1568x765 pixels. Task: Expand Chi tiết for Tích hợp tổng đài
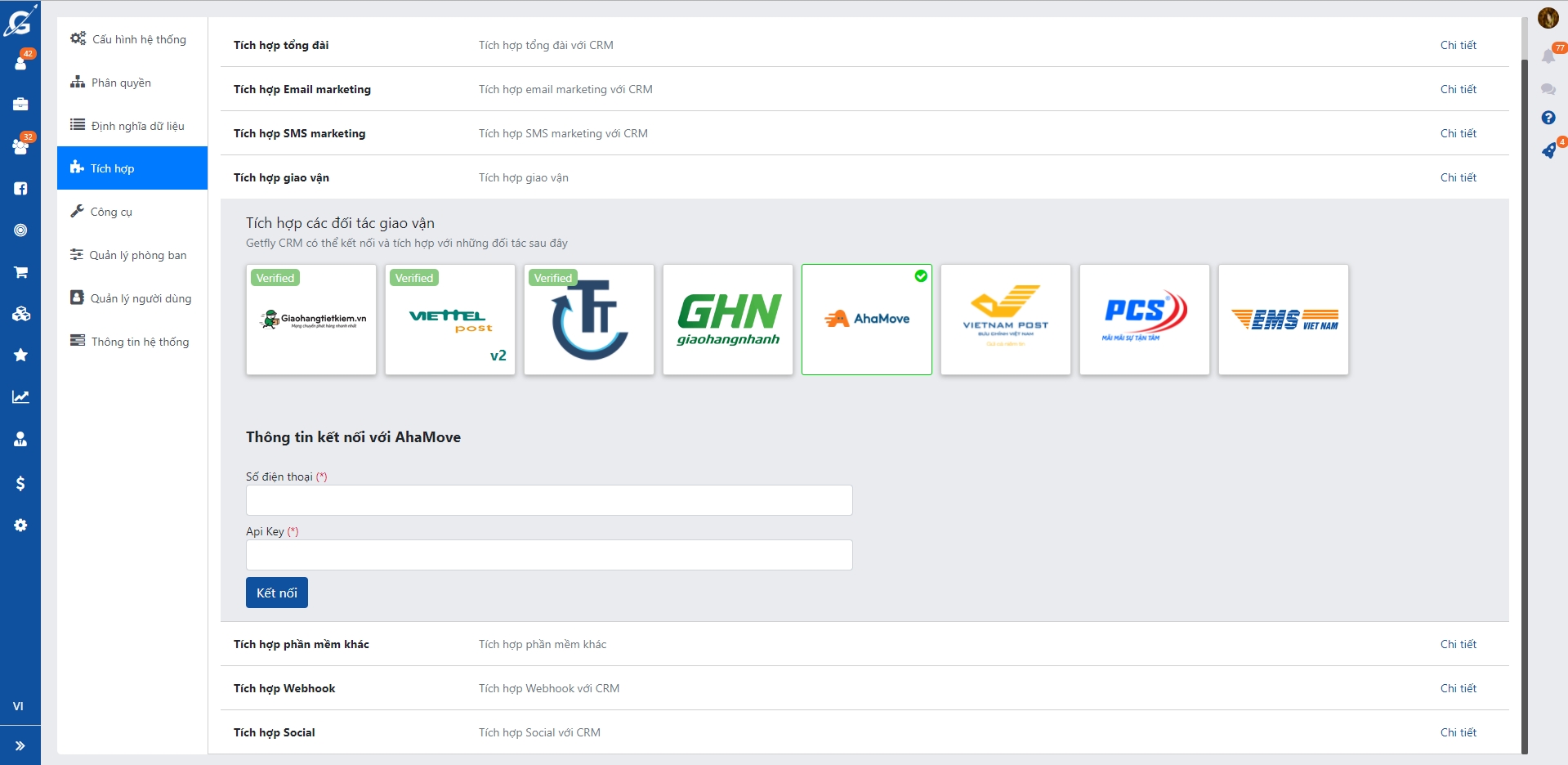click(x=1458, y=45)
